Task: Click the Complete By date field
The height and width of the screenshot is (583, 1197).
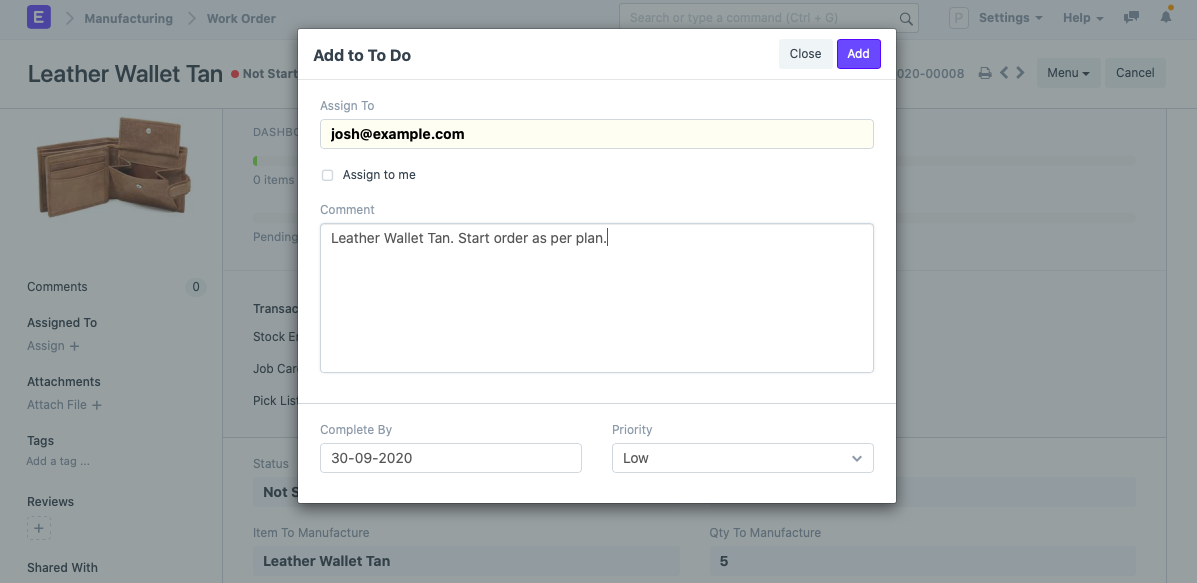Action: click(x=450, y=458)
